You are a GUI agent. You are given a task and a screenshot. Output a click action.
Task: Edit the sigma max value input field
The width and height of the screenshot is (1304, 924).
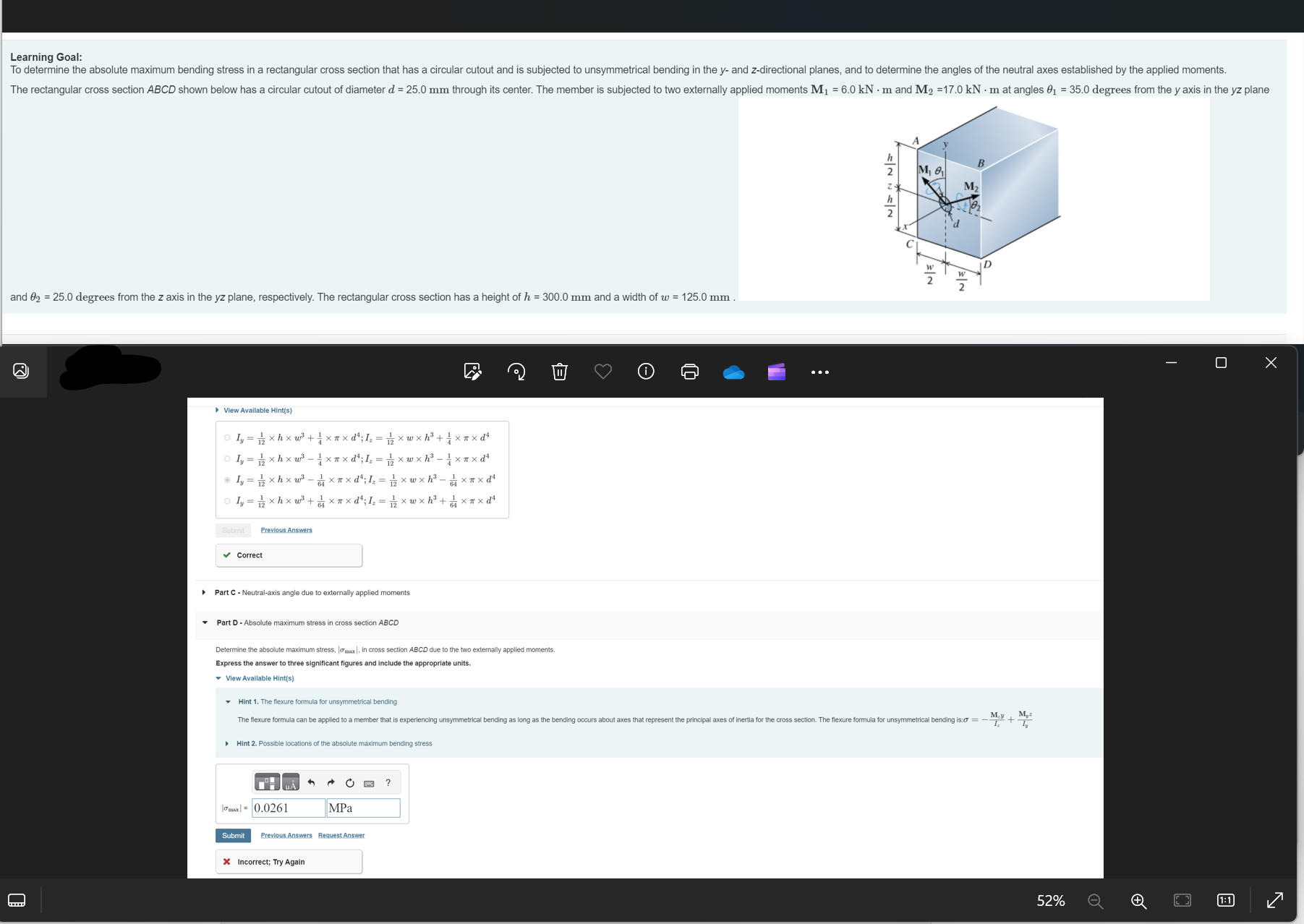pyautogui.click(x=287, y=808)
